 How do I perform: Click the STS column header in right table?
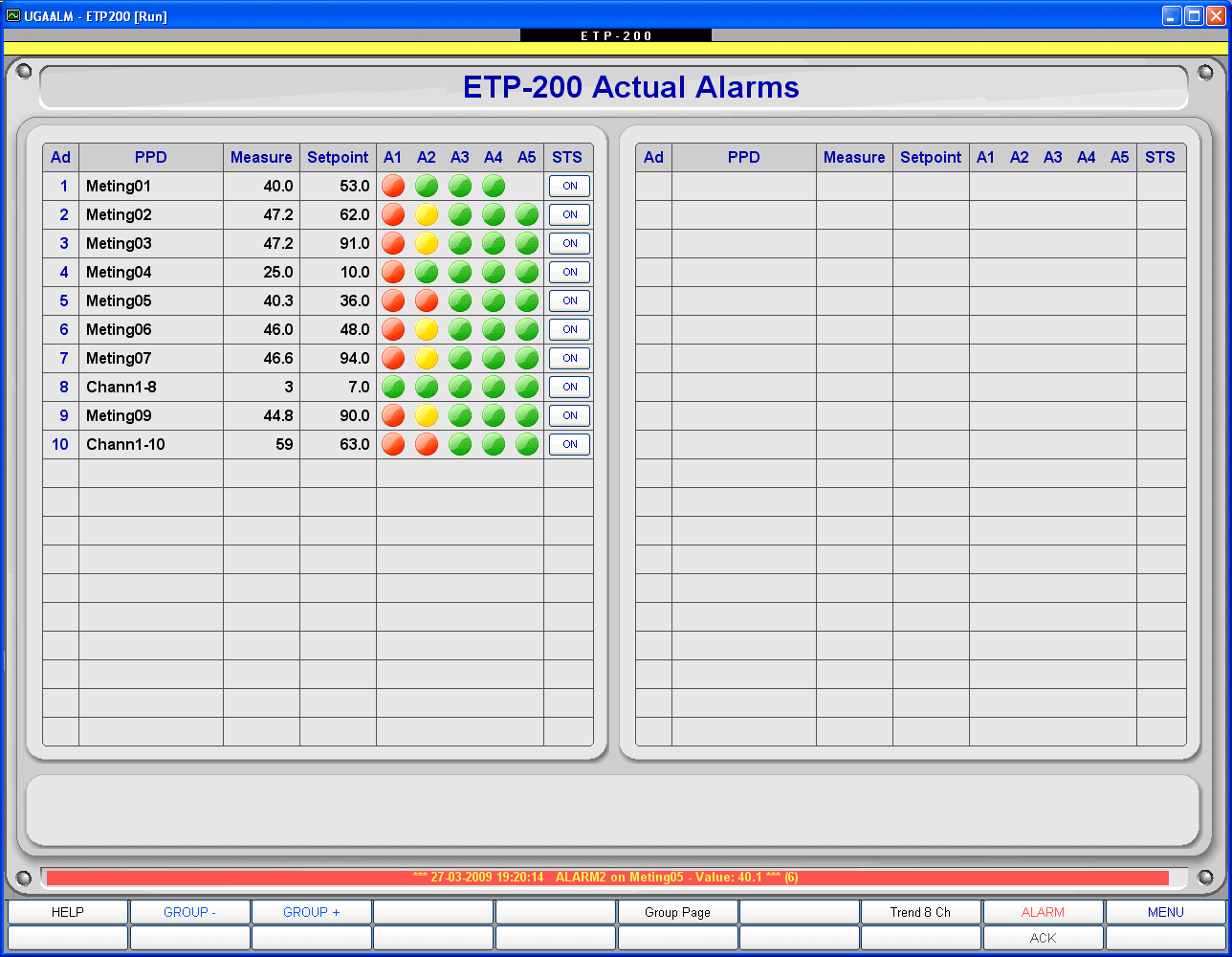click(x=1160, y=158)
